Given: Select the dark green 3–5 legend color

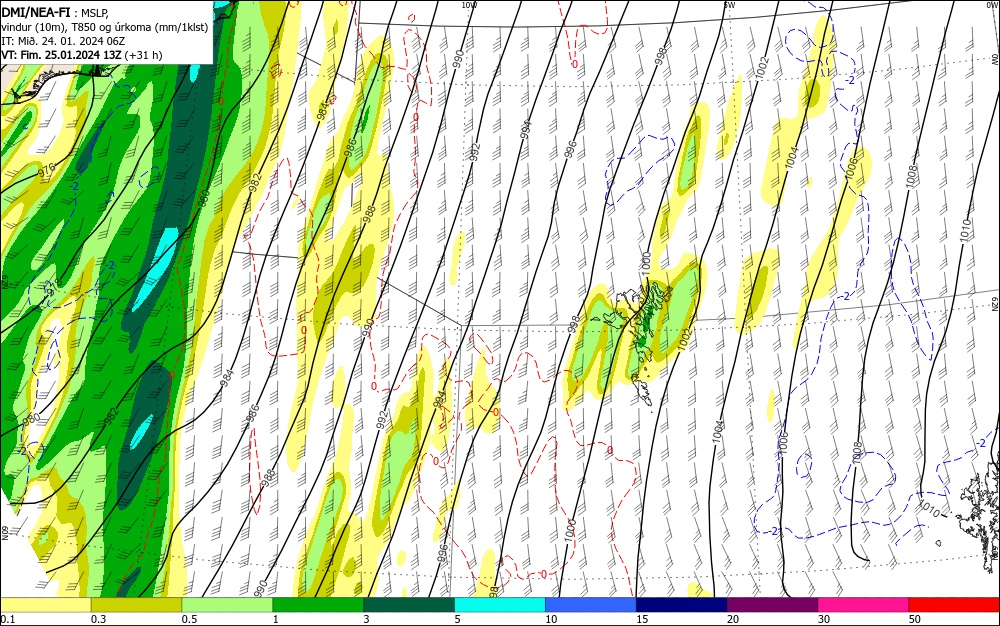Looking at the screenshot, I should coord(409,605).
